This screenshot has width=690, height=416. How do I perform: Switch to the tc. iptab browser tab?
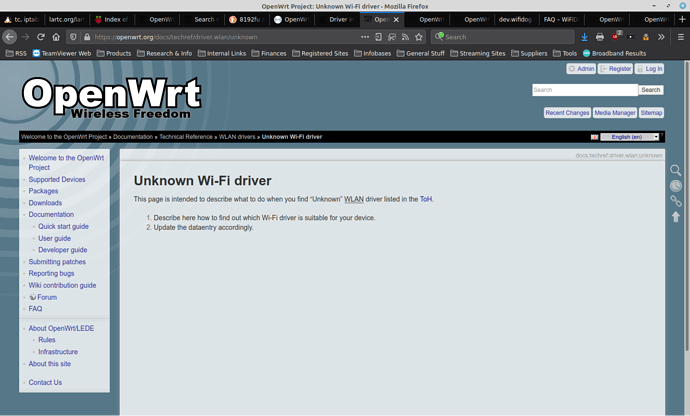pos(21,19)
